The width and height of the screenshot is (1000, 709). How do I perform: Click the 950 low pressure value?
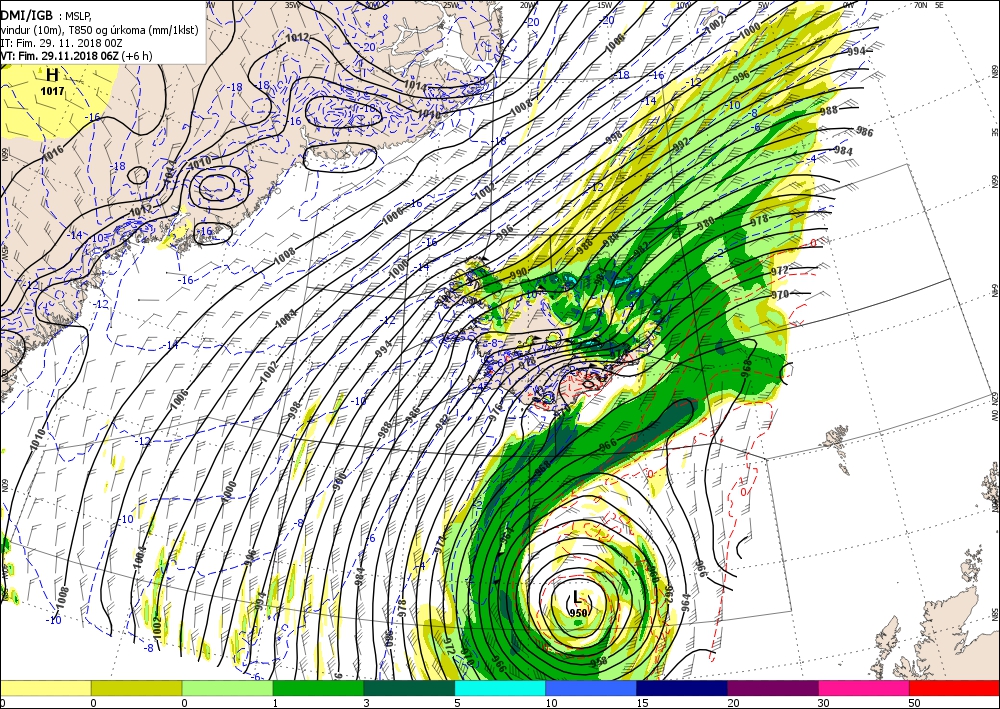[x=578, y=613]
